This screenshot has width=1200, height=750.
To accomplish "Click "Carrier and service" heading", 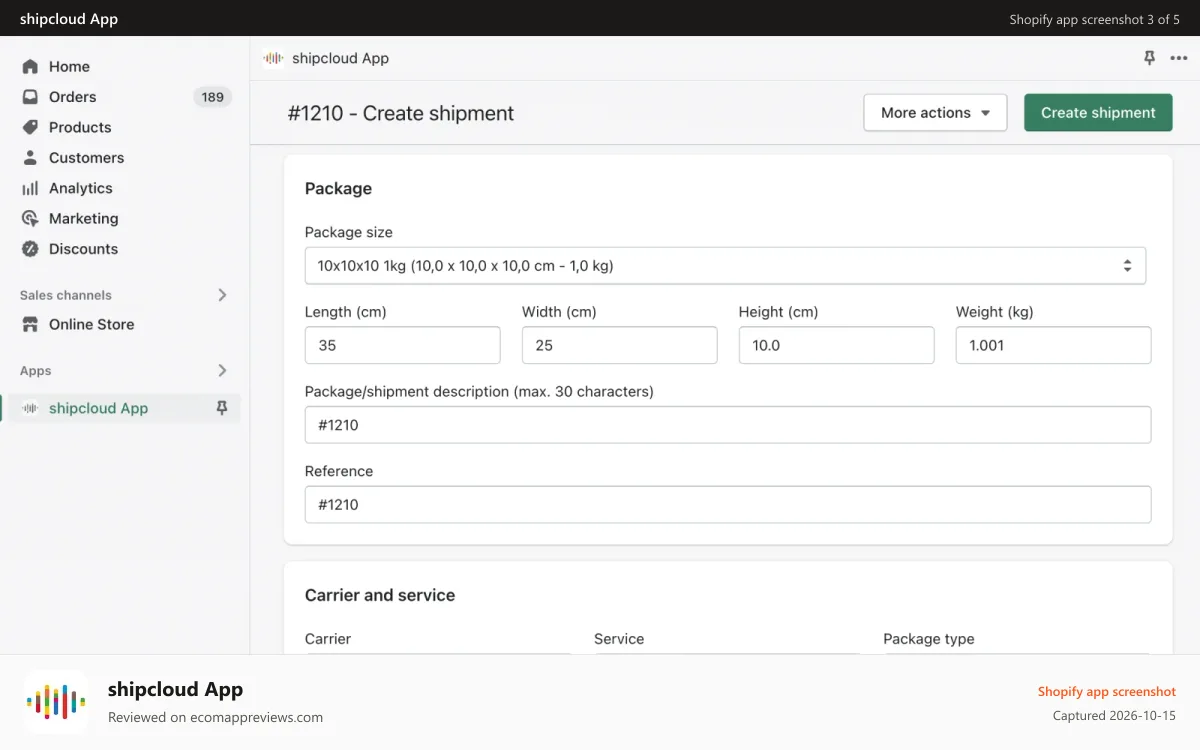I will (x=380, y=595).
